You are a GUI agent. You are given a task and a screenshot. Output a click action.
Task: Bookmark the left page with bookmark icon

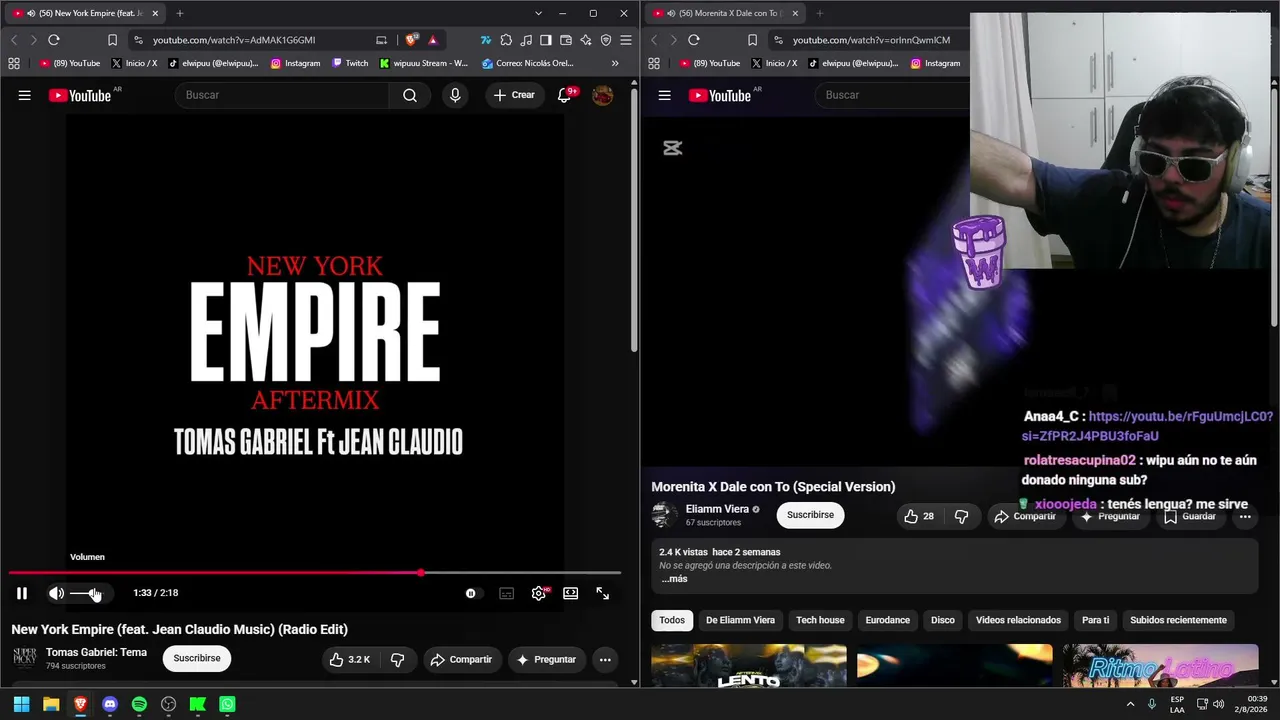pos(112,40)
